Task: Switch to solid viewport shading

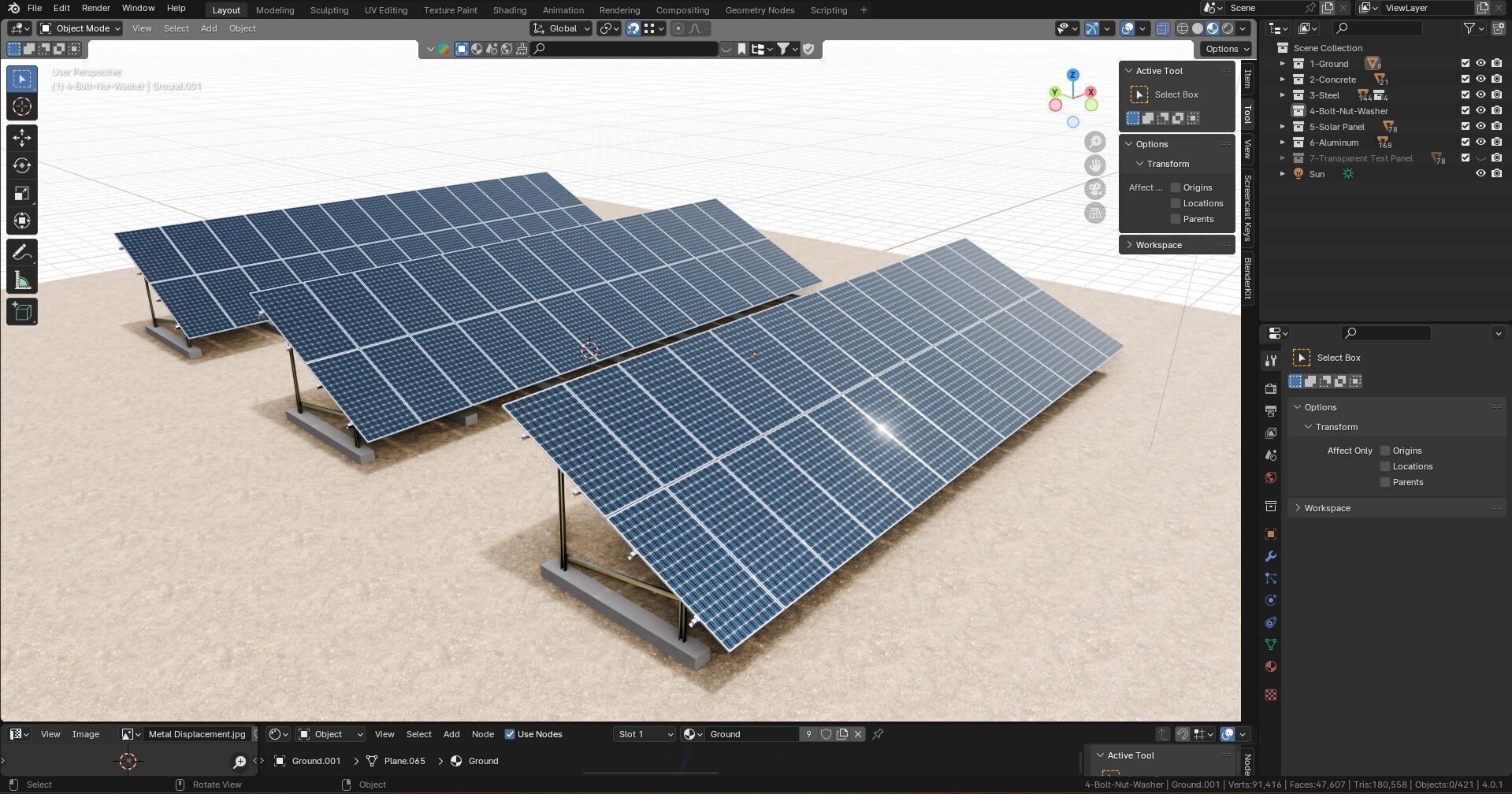Action: (1198, 28)
